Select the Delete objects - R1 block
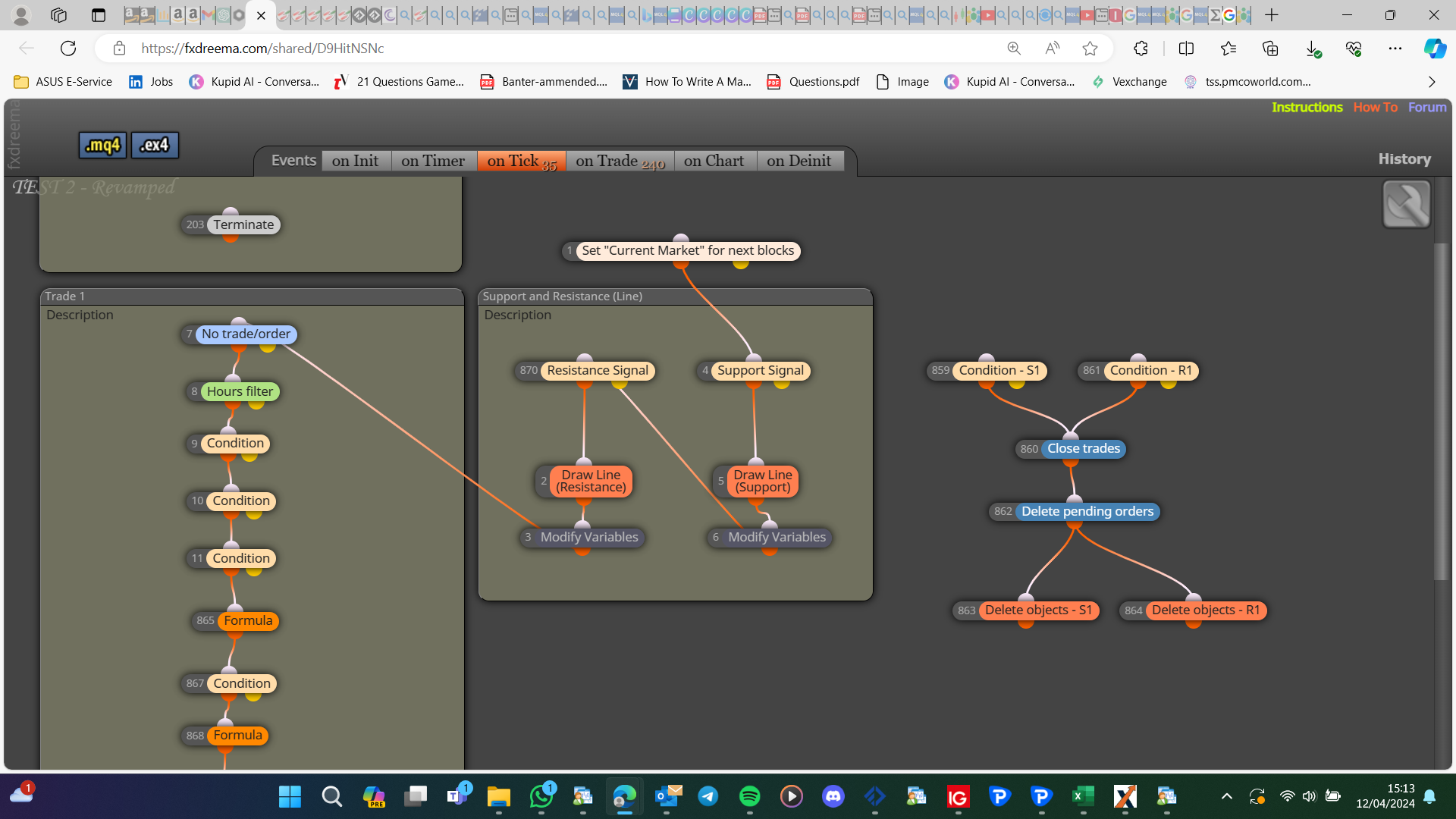Viewport: 1456px width, 819px height. (1193, 610)
